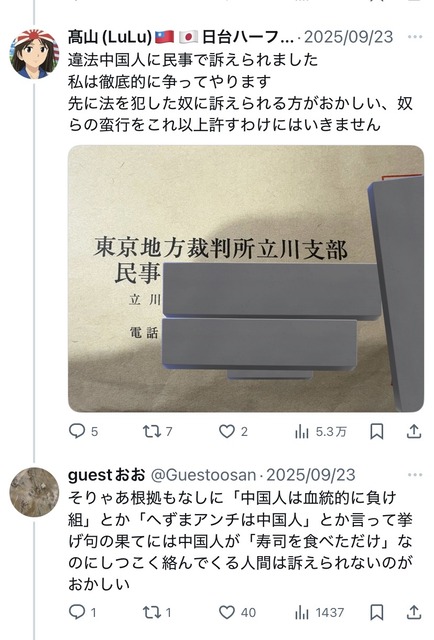Like the 髙山 (LuLu) post
The height and width of the screenshot is (640, 434).
233,431
